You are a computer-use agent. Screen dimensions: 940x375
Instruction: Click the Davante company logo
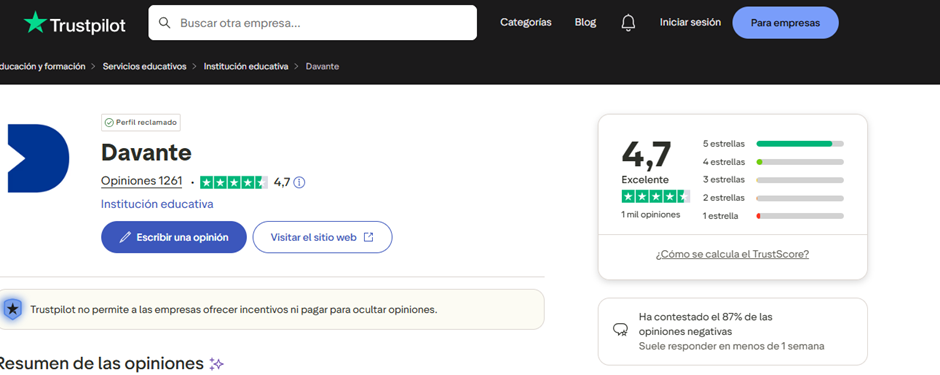point(38,158)
